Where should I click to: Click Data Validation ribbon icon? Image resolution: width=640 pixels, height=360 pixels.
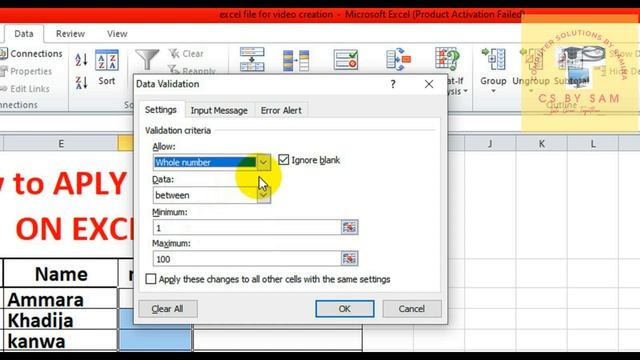coord(346,60)
